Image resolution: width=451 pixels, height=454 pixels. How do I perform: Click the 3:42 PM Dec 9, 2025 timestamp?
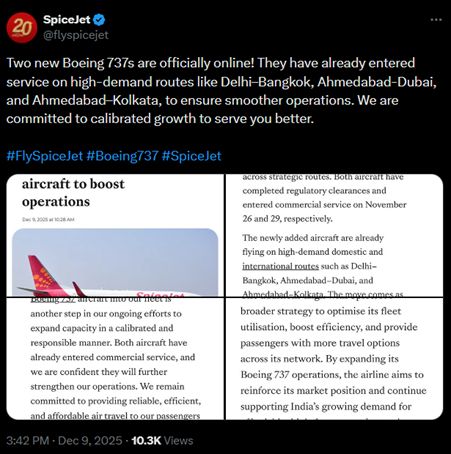point(64,441)
